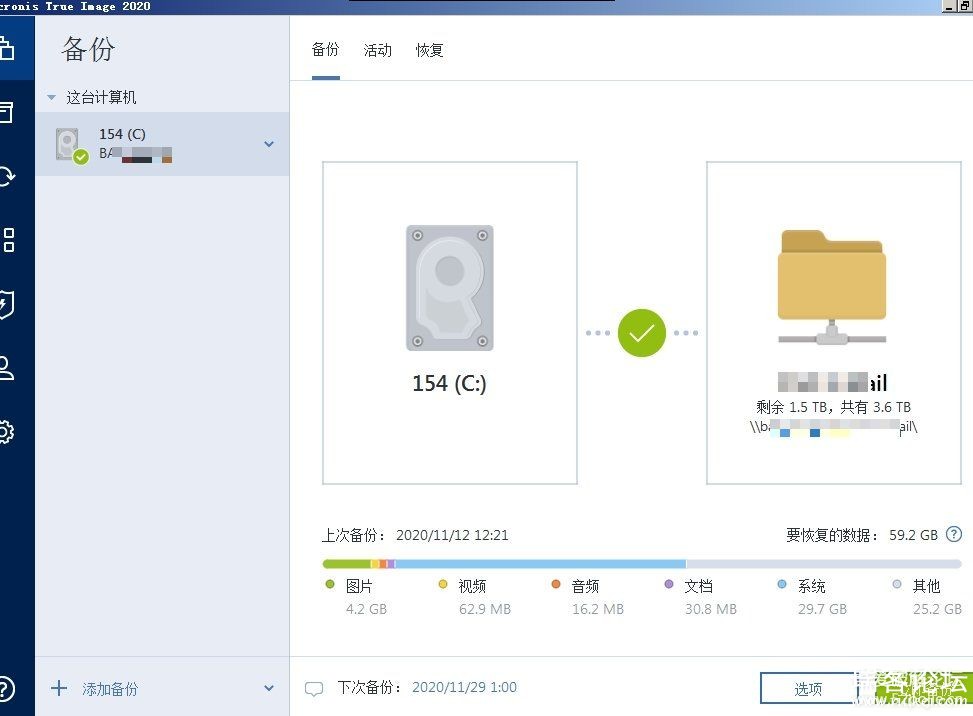Click the 选项 button

pos(808,689)
